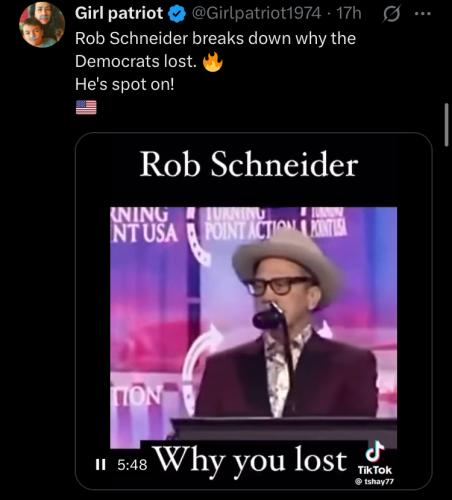Image resolution: width=452 pixels, height=500 pixels.
Task: Click the Girl patriot display name
Action: coord(119,13)
